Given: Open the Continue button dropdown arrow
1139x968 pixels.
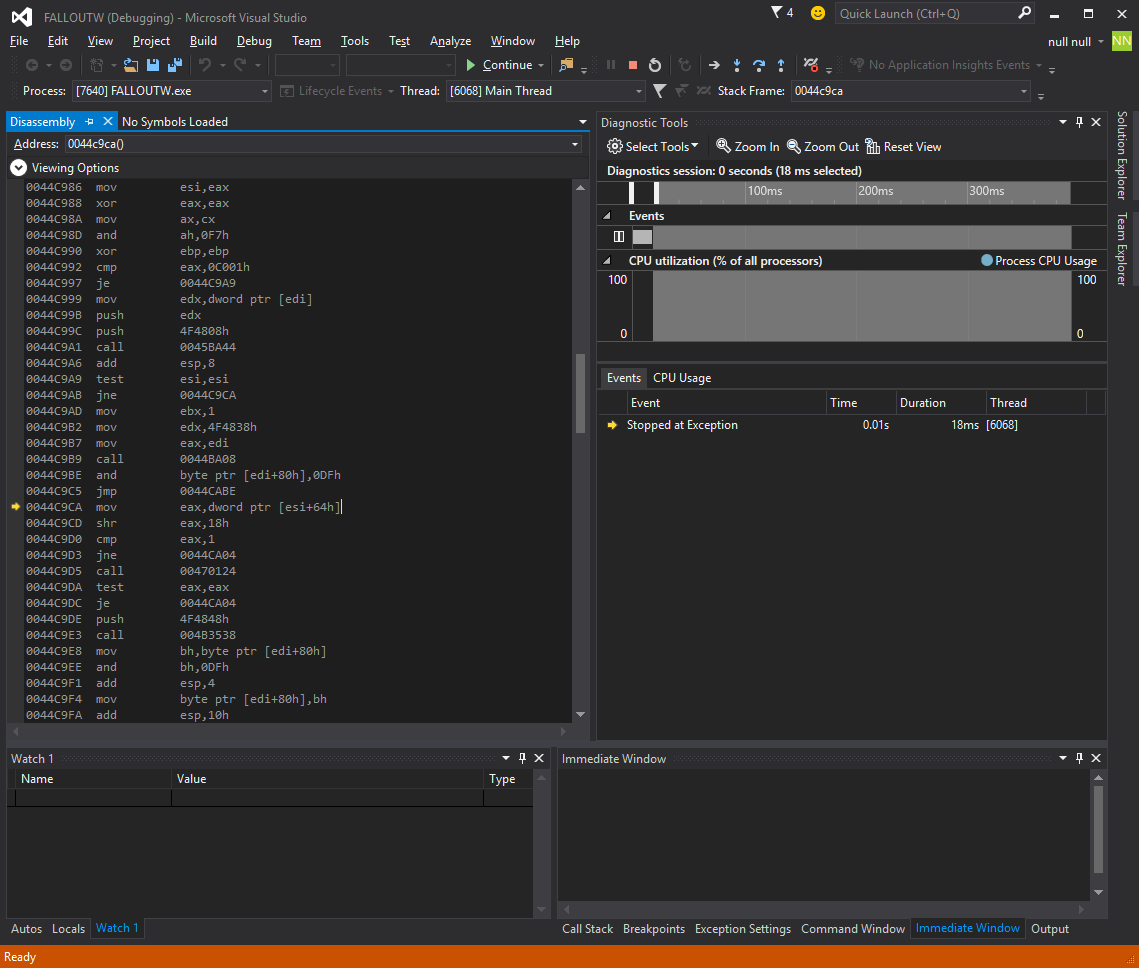Looking at the screenshot, I should 540,65.
